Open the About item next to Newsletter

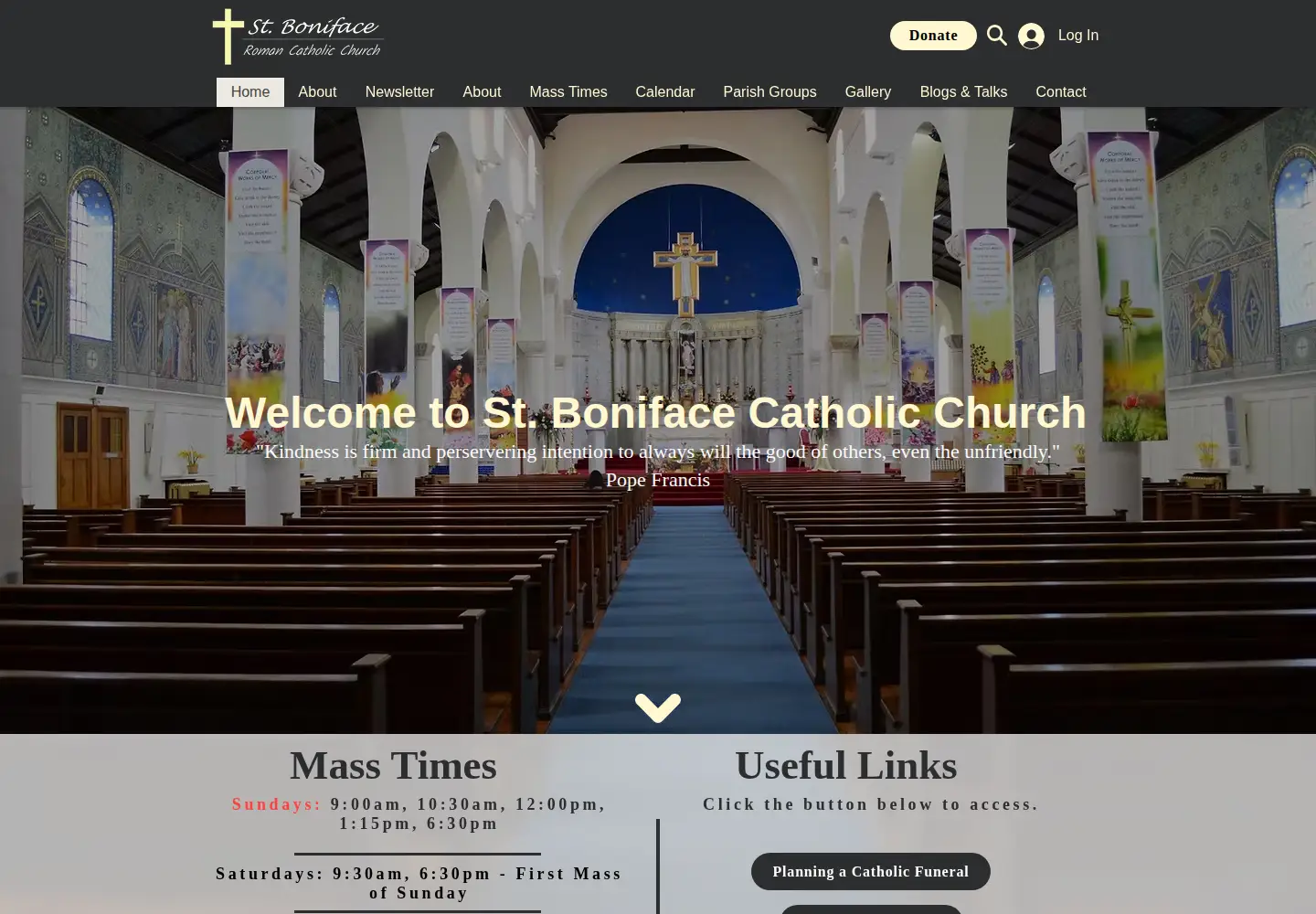(482, 92)
